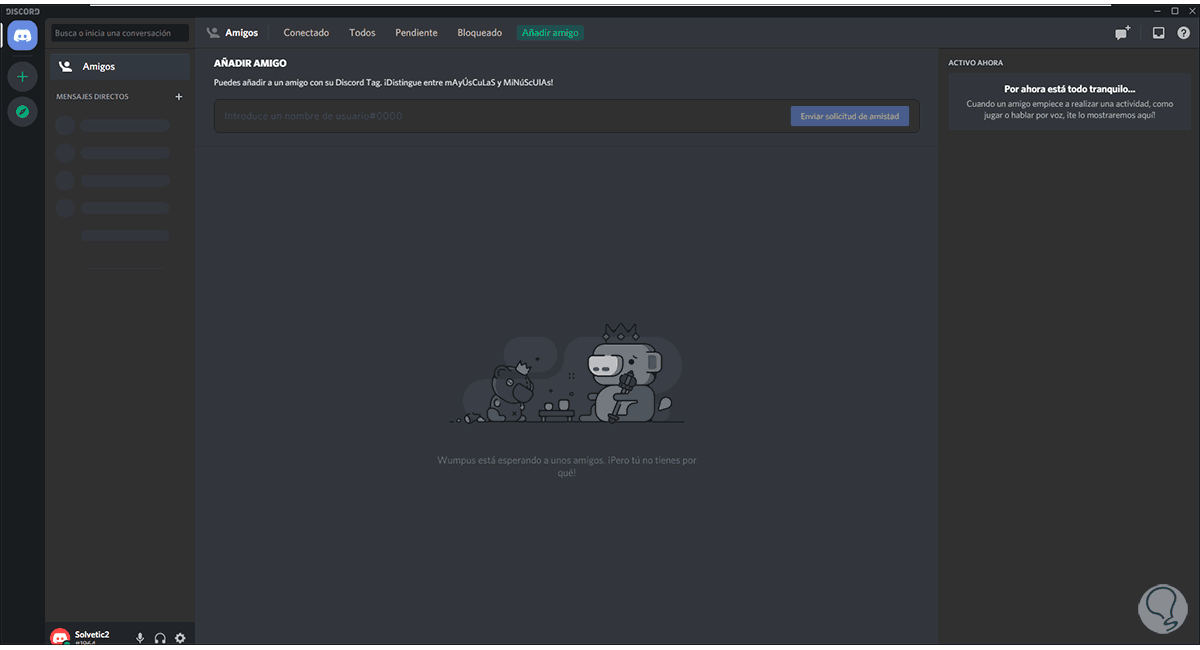
Task: Create a direct message plus icon
Action: pyautogui.click(x=179, y=97)
